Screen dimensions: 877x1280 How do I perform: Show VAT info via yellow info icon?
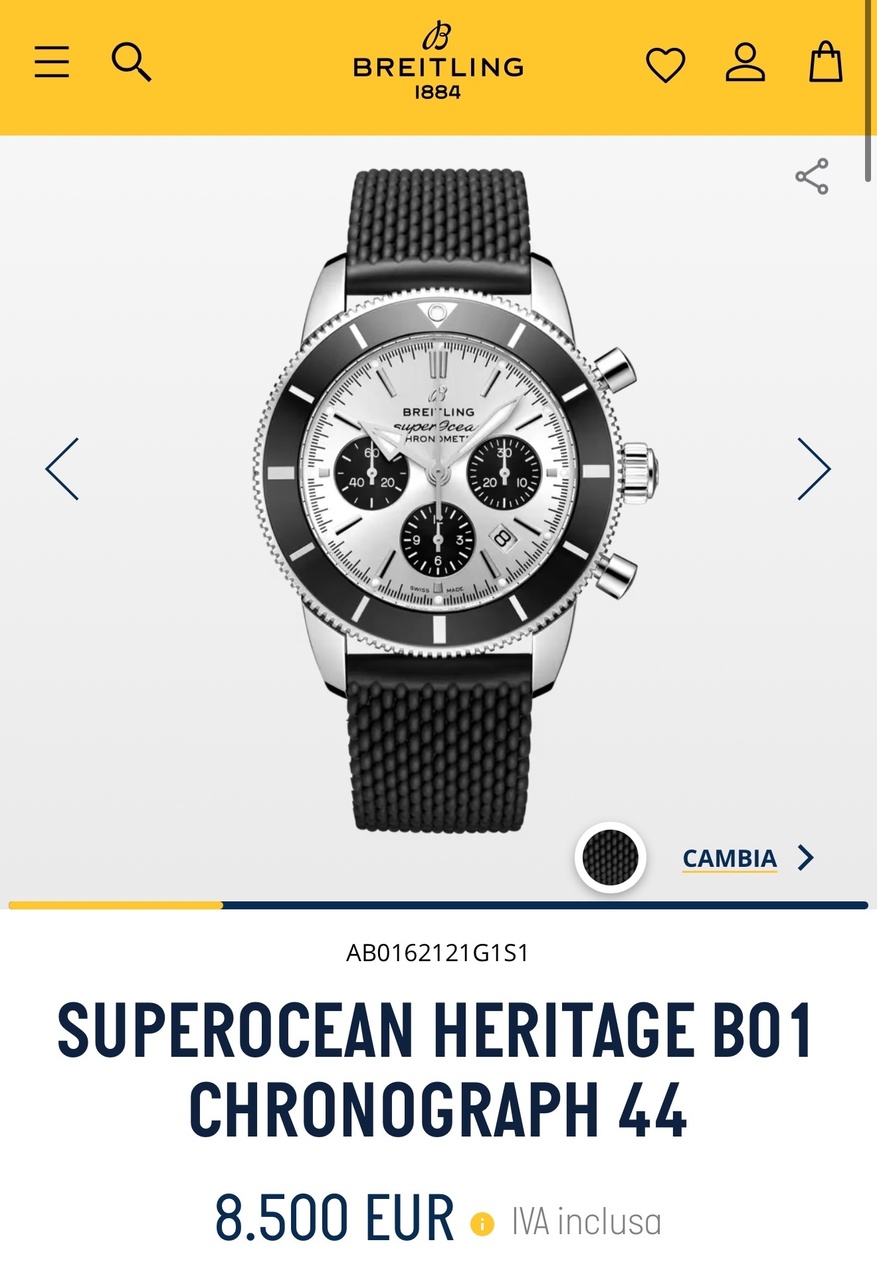482,1224
